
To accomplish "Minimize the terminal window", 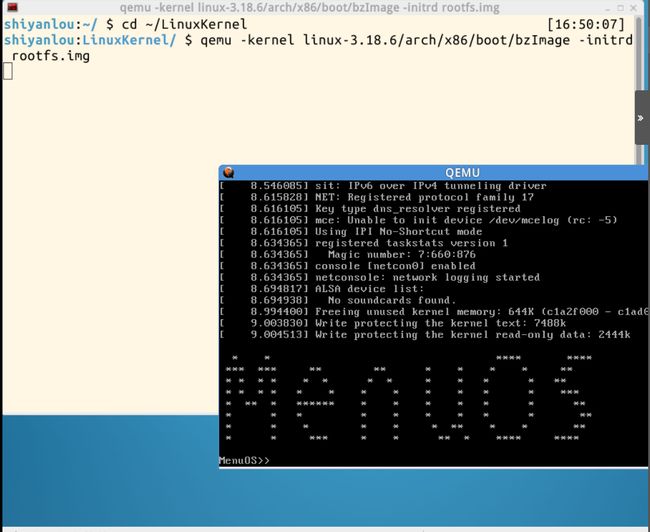I will pos(608,8).
